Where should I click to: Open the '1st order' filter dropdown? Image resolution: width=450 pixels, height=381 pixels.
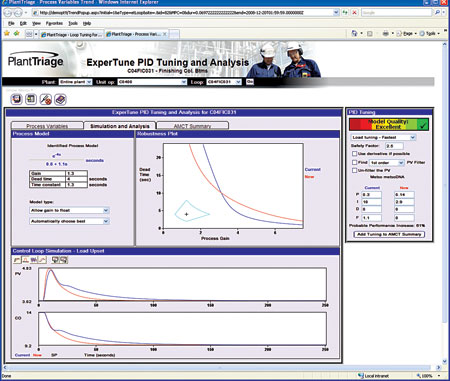tap(387, 163)
